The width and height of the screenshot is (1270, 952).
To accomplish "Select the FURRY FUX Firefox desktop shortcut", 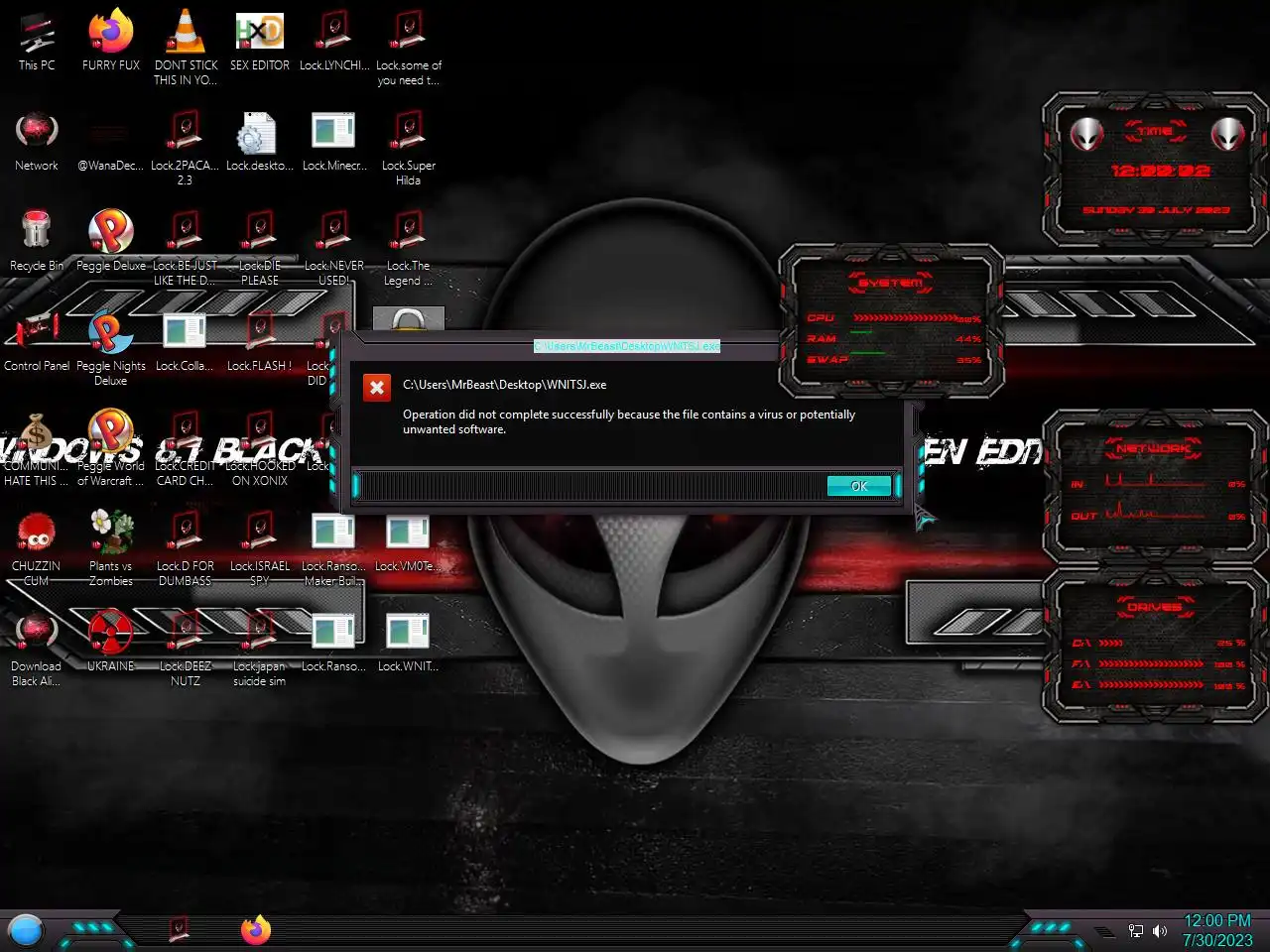I will tap(111, 42).
